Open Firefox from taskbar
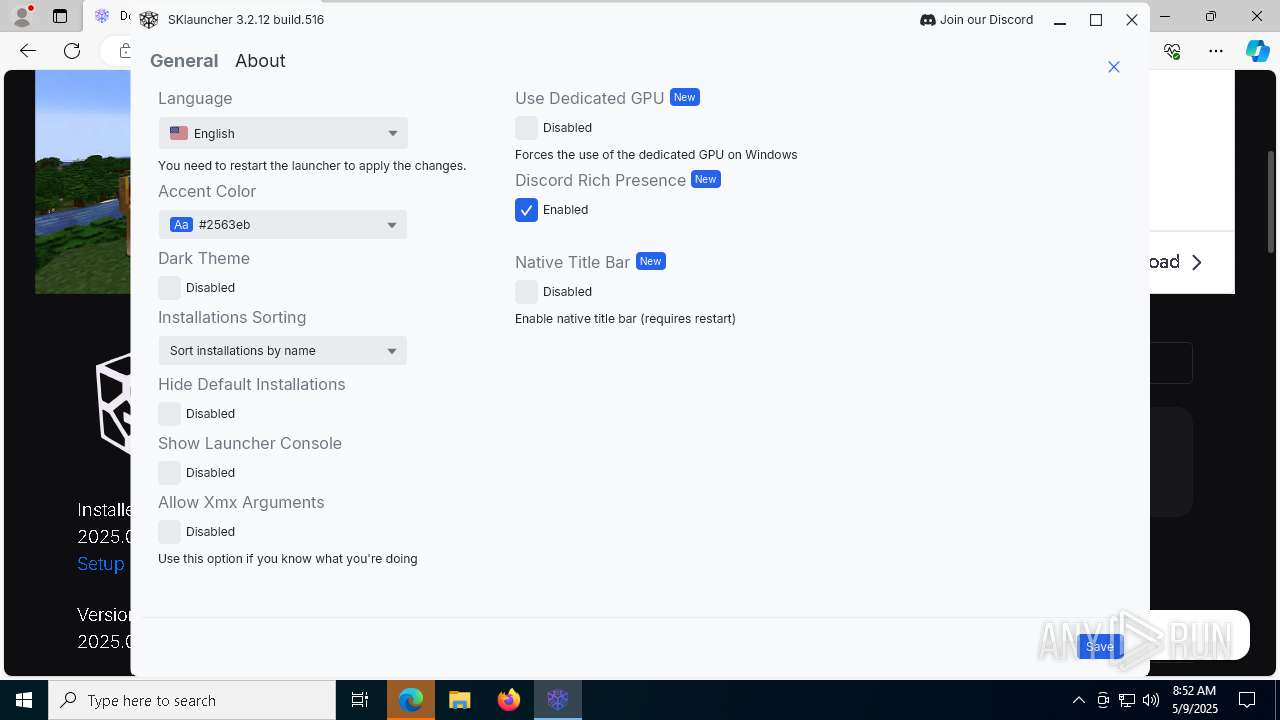The width and height of the screenshot is (1280, 720). 509,700
